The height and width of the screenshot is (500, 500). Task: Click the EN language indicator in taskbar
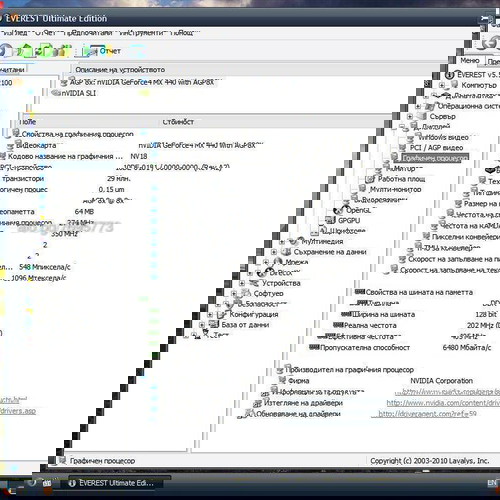click(492, 483)
